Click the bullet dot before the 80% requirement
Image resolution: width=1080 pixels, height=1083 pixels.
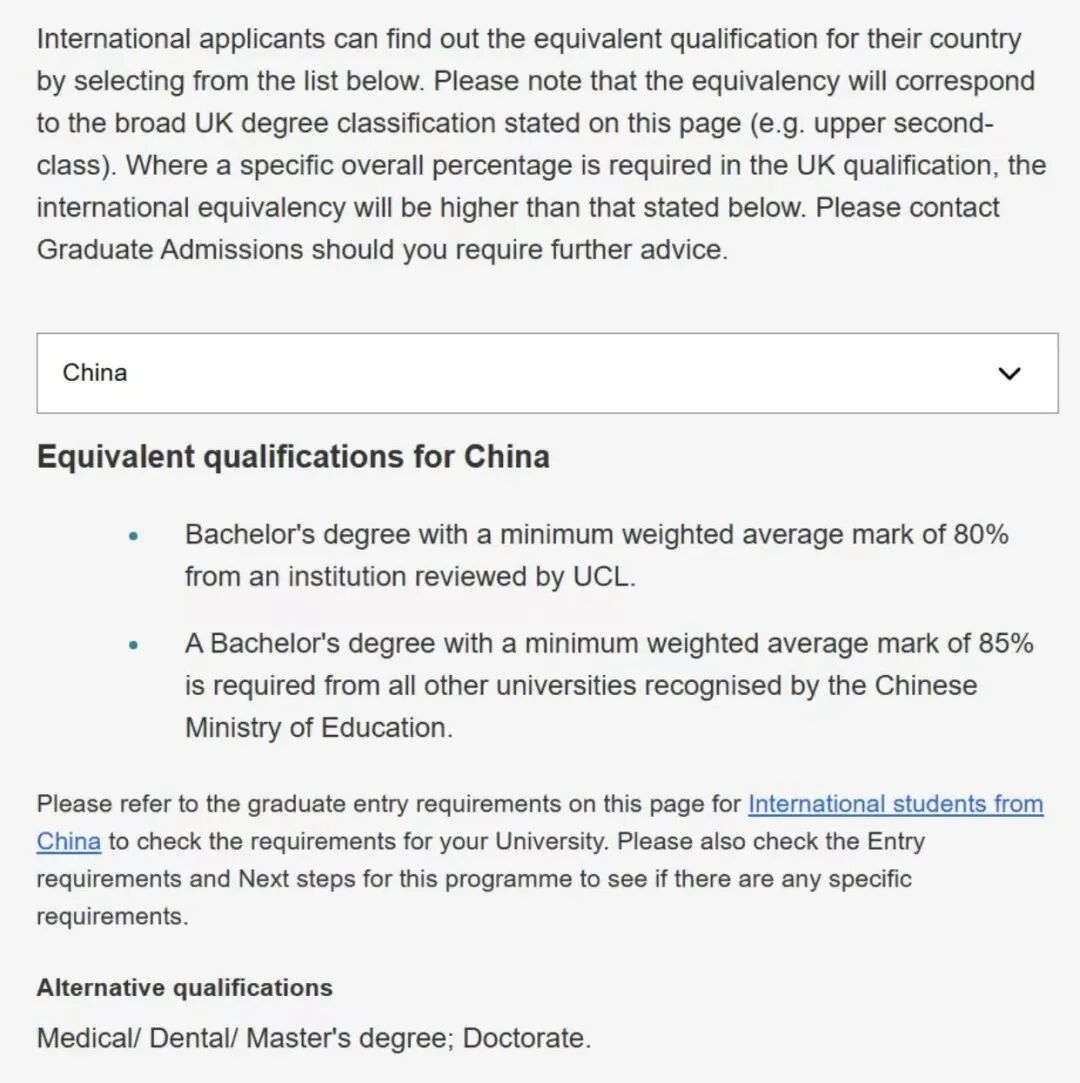point(134,536)
